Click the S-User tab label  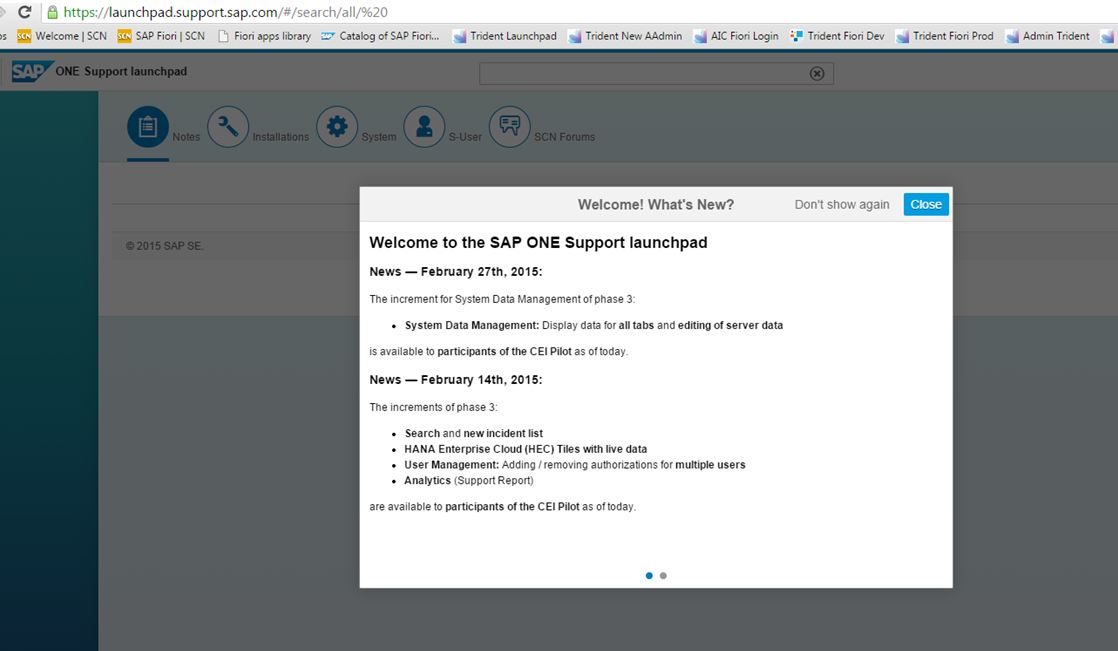point(465,137)
